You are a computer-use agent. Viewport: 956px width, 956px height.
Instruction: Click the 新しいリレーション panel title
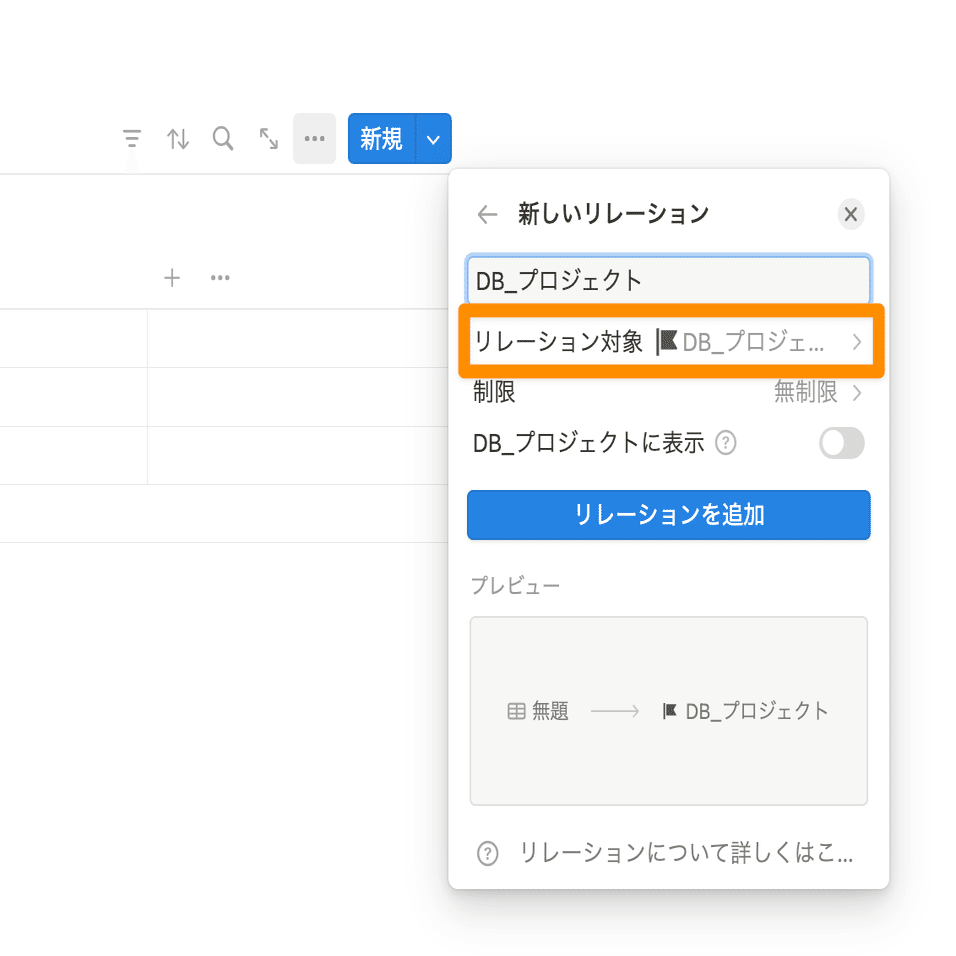coord(613,214)
